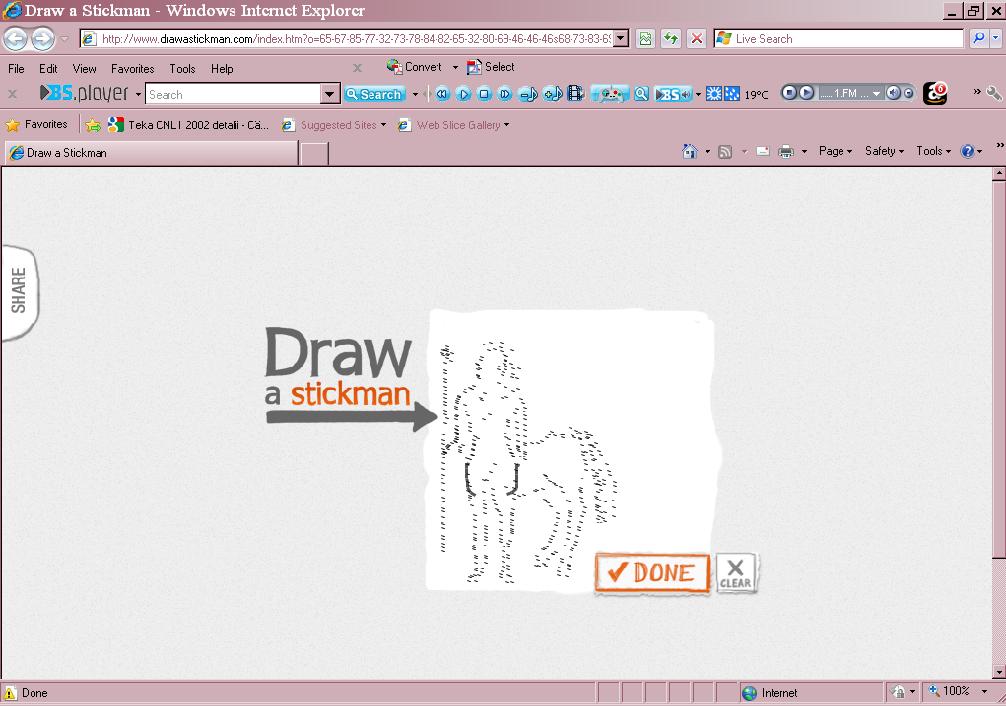Open the Edit menu
Viewport: 1006px width, 706px height.
pos(48,69)
